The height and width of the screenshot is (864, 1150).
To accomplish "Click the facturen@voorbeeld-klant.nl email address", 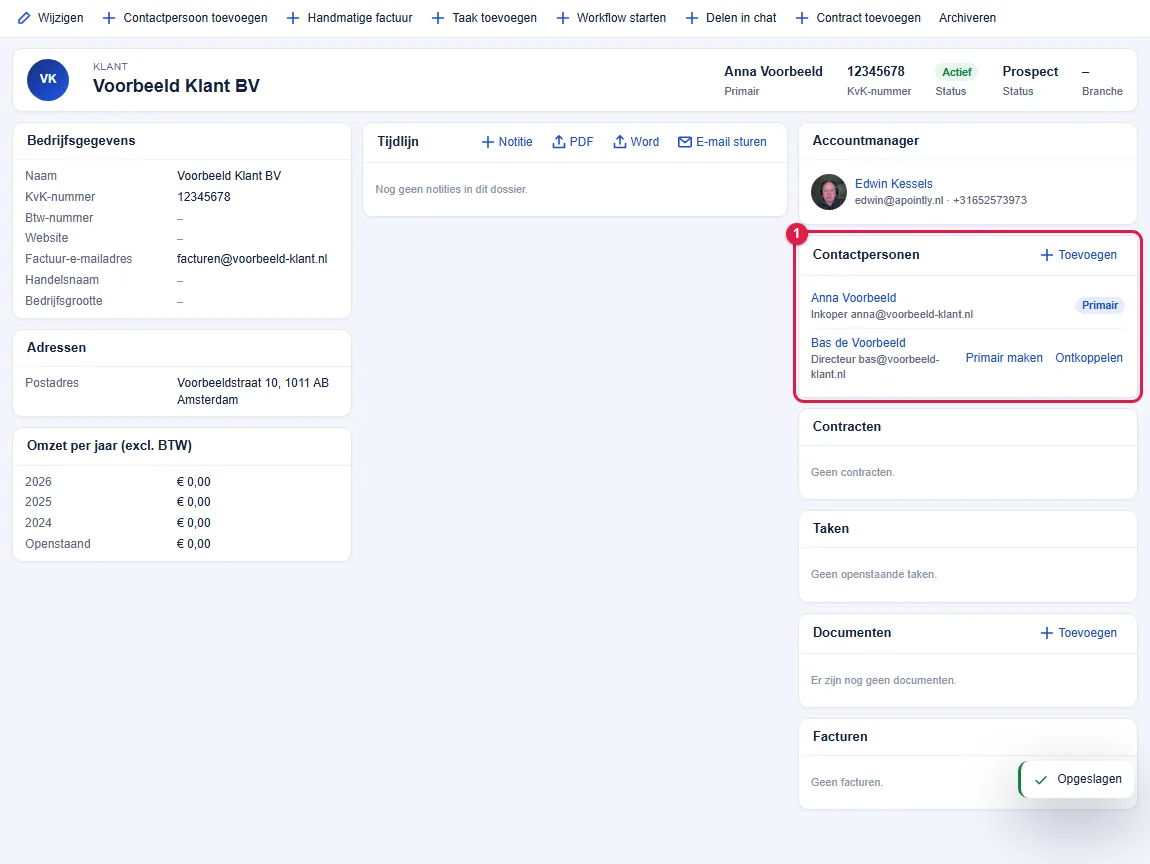I will coord(252,259).
